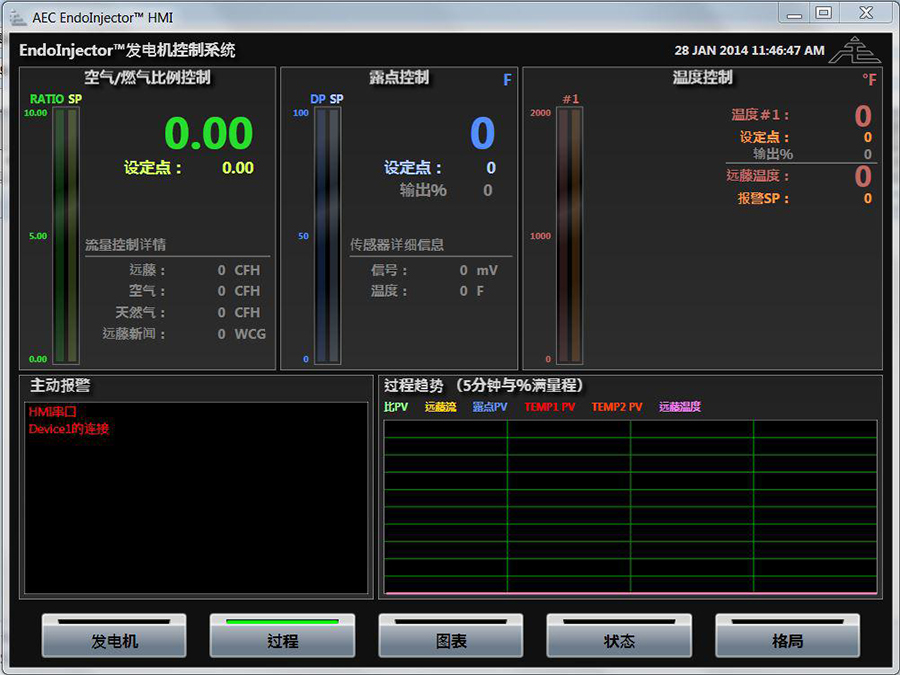Click the AEC EndoInjector title bar app icon
The height and width of the screenshot is (675, 900).
coord(17,17)
